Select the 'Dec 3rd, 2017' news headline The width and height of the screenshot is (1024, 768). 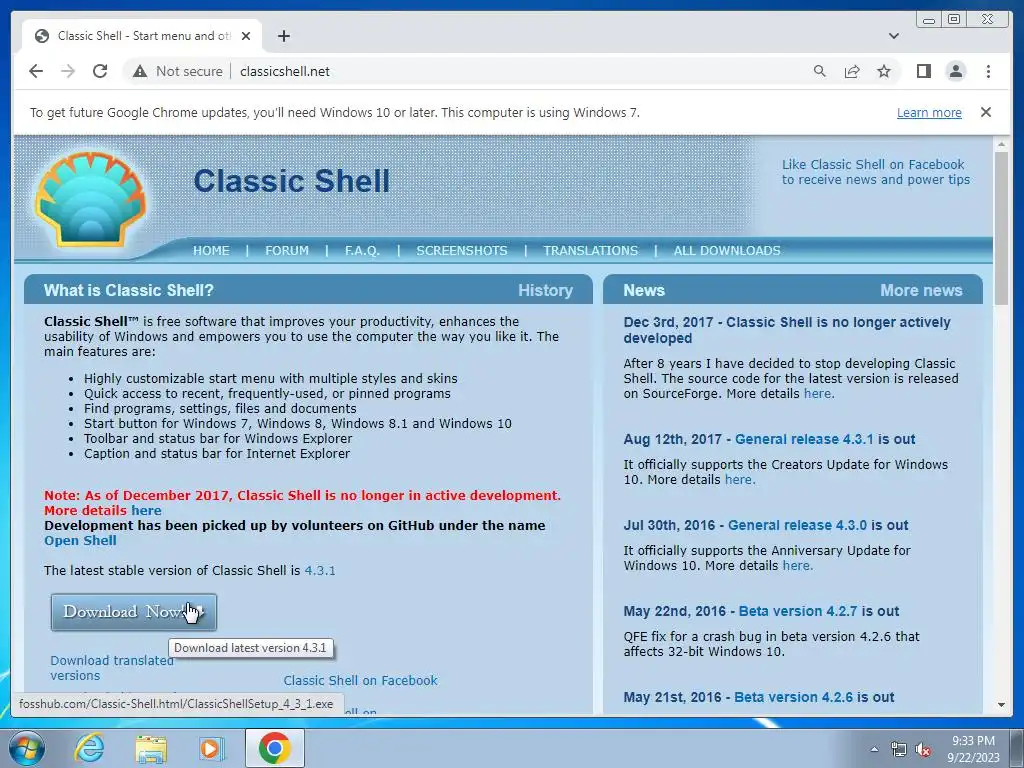pos(787,330)
